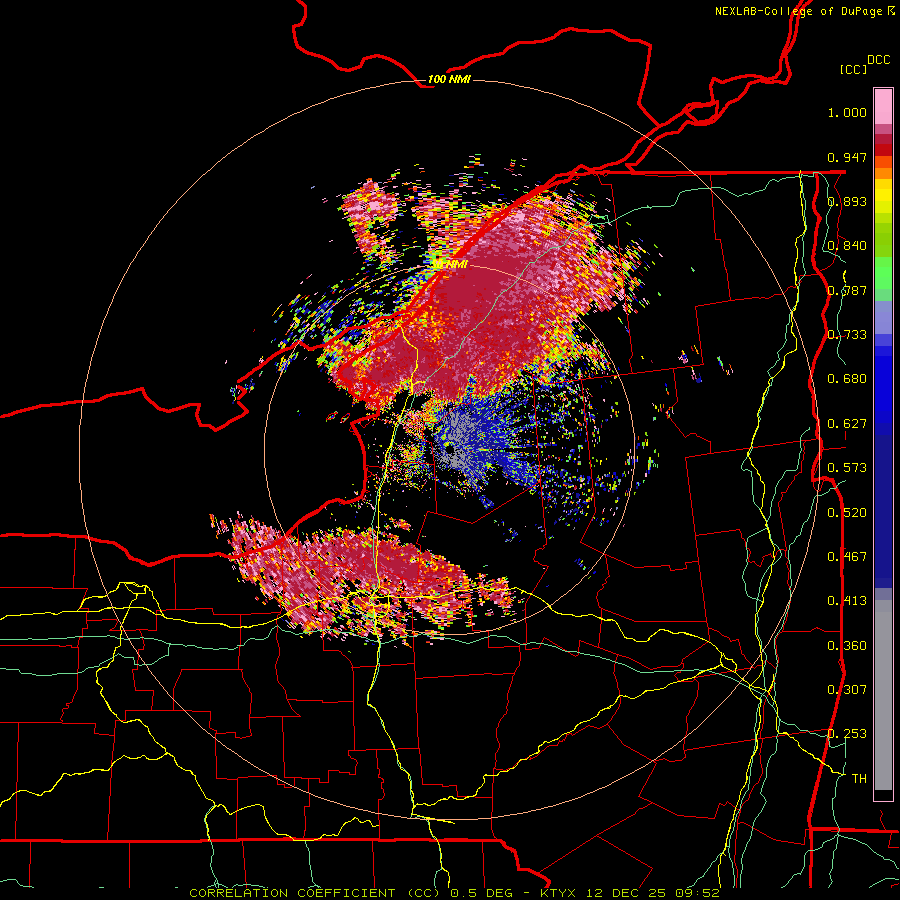Click the 0.947 scale value
The height and width of the screenshot is (900, 900).
click(847, 157)
